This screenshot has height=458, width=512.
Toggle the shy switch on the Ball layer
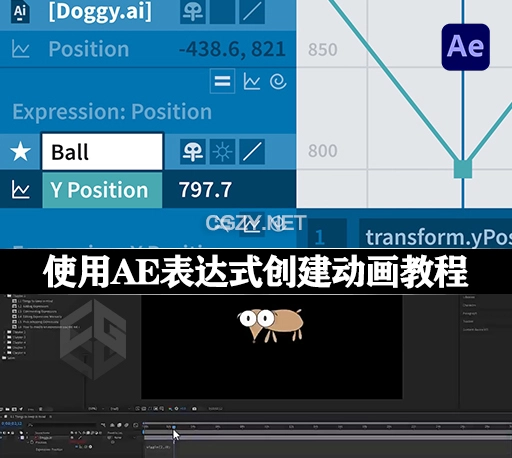(x=193, y=152)
